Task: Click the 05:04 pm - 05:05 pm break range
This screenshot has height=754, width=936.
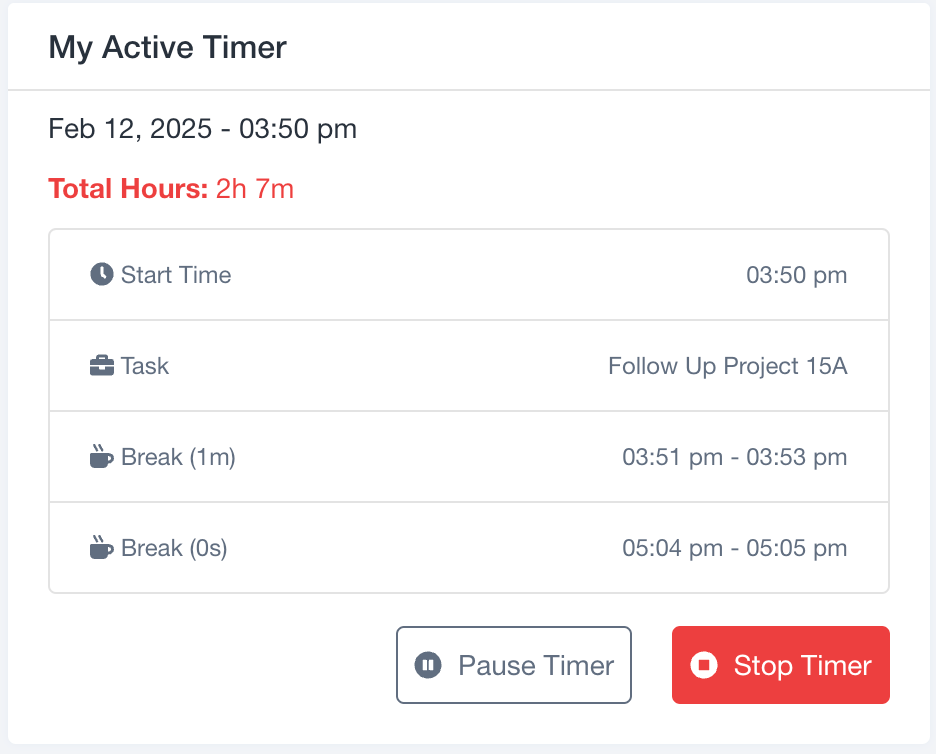Action: click(x=735, y=548)
